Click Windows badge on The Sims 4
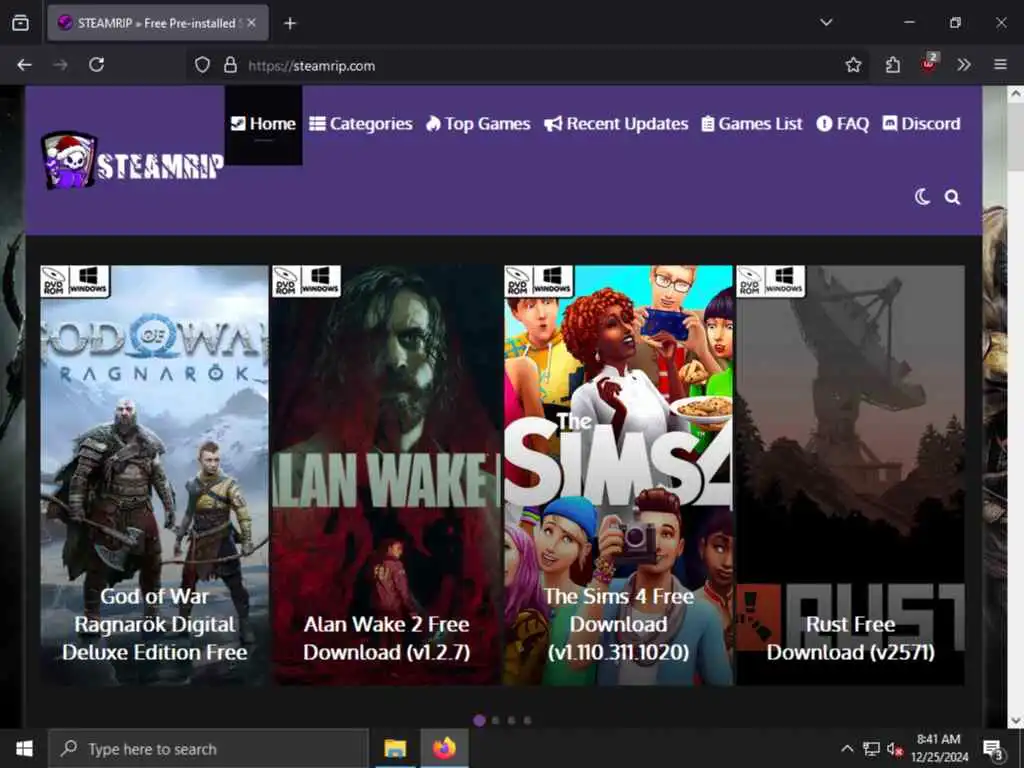Image resolution: width=1024 pixels, height=768 pixels. point(552,281)
